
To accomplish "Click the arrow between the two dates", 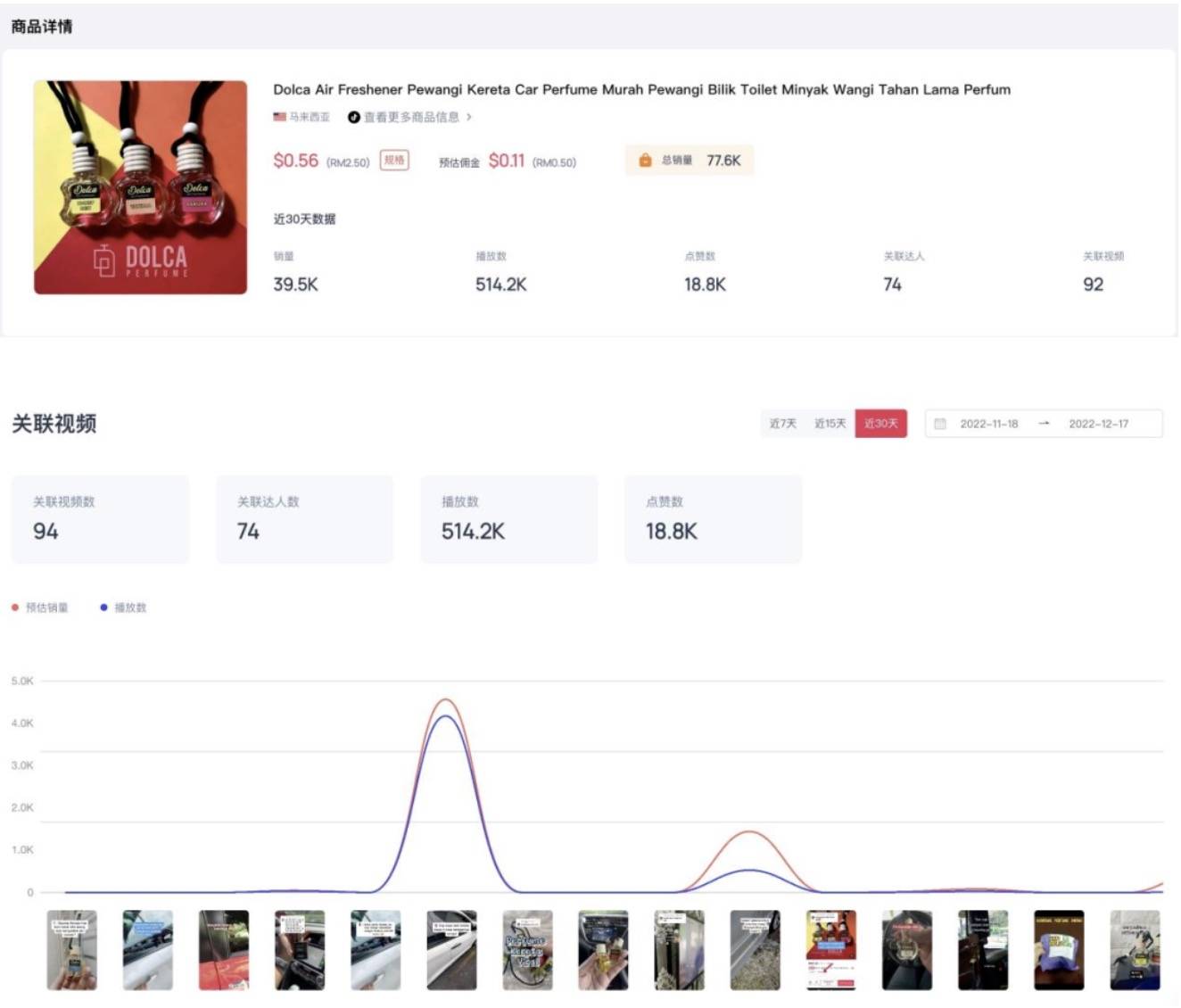I will pyautogui.click(x=1044, y=424).
